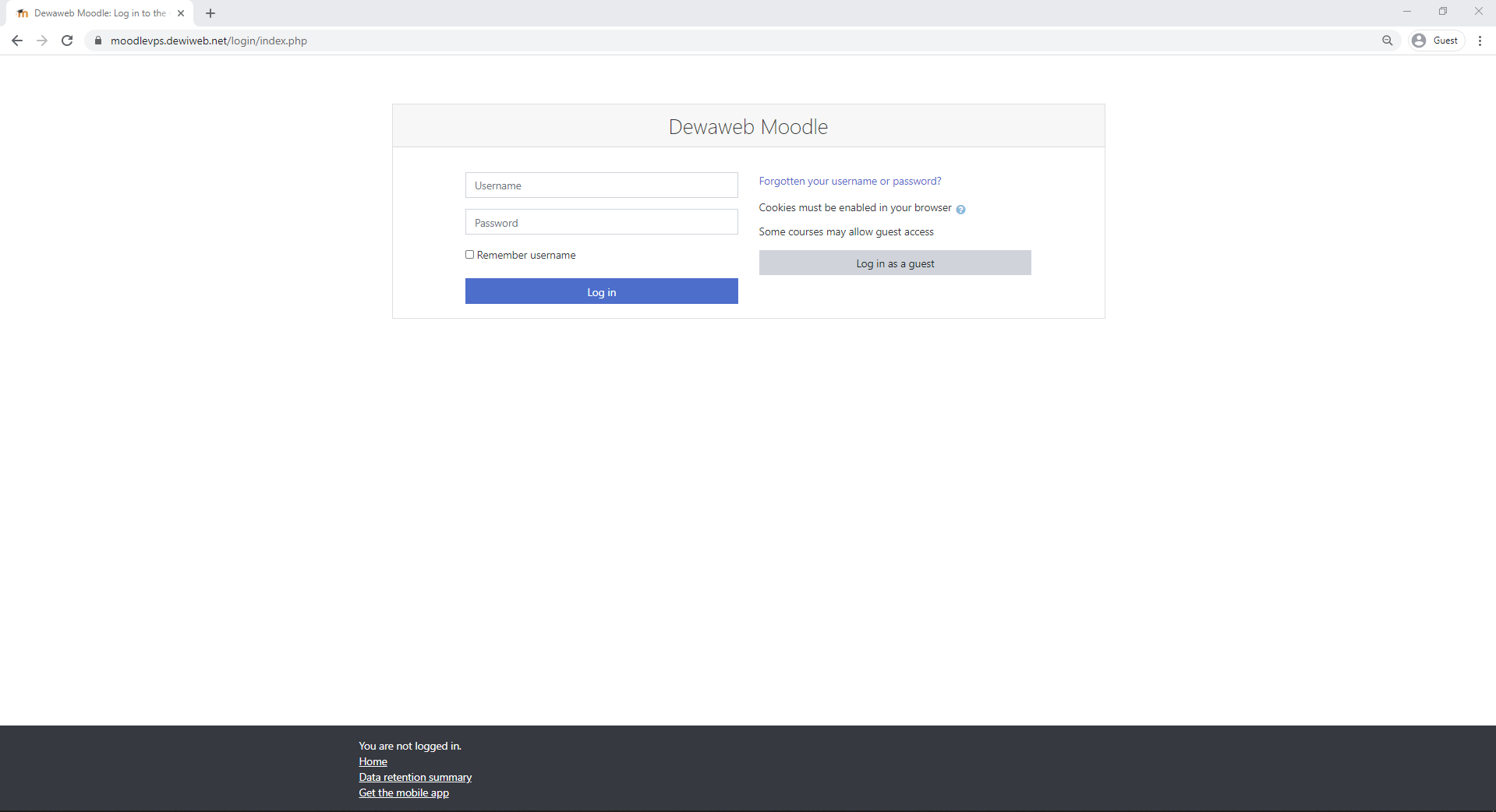
Task: Open the zoom magnifier icon in address bar
Action: pos(1388,41)
